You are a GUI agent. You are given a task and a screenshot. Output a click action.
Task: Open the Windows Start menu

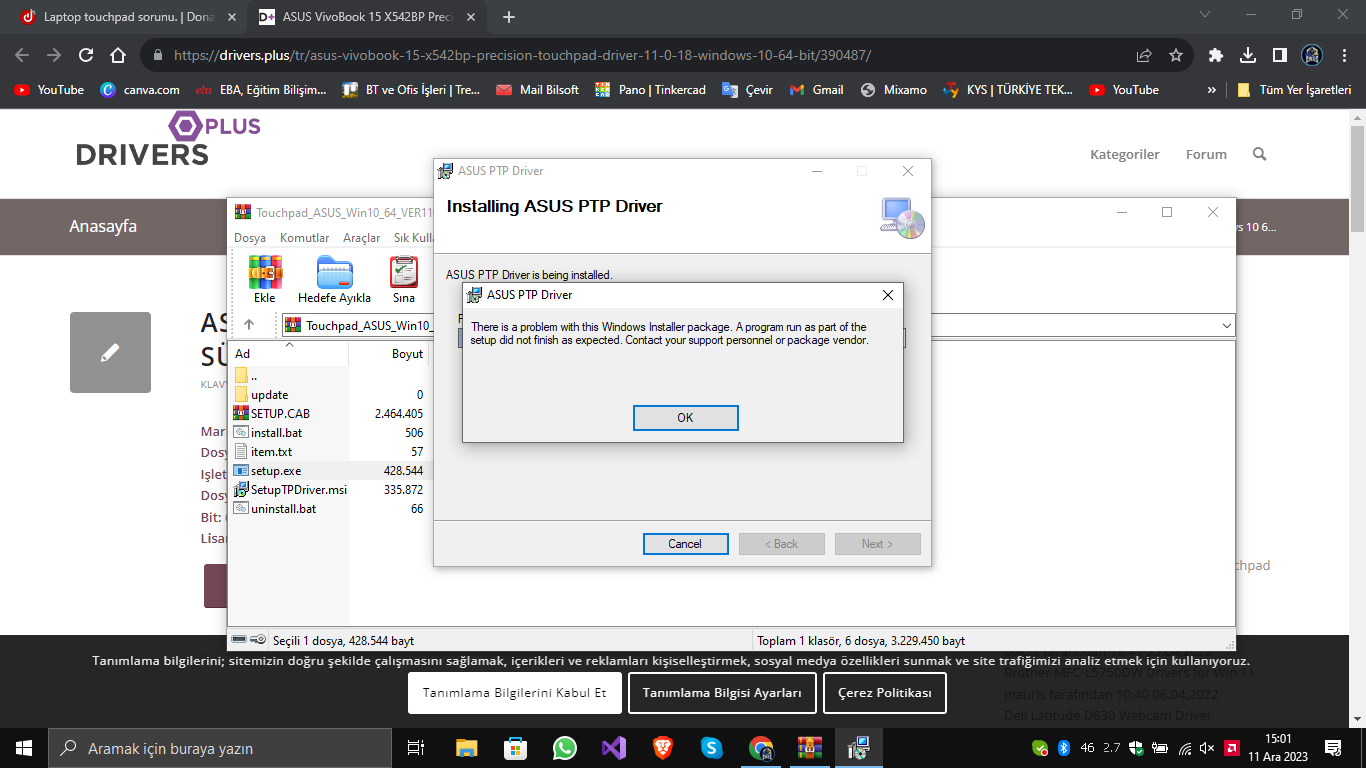tap(23, 748)
